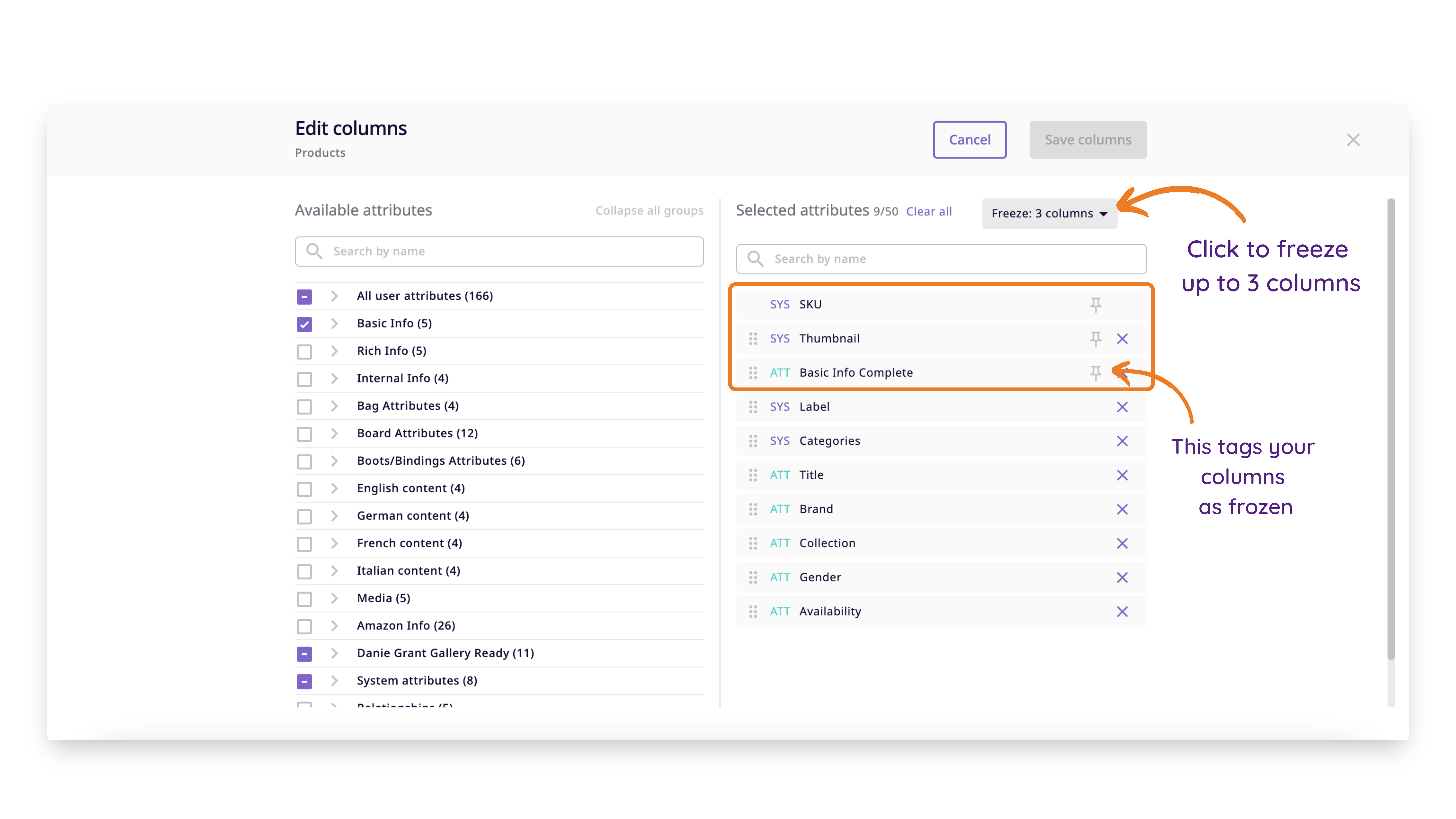Click the pin icon on Basic Info Complete row
Viewport: 1456px width, 819px height.
pos(1095,373)
